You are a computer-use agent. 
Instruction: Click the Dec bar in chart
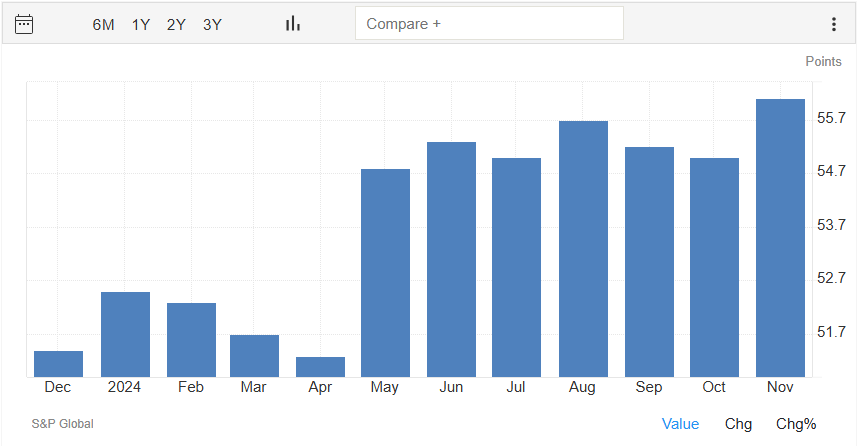click(x=59, y=364)
